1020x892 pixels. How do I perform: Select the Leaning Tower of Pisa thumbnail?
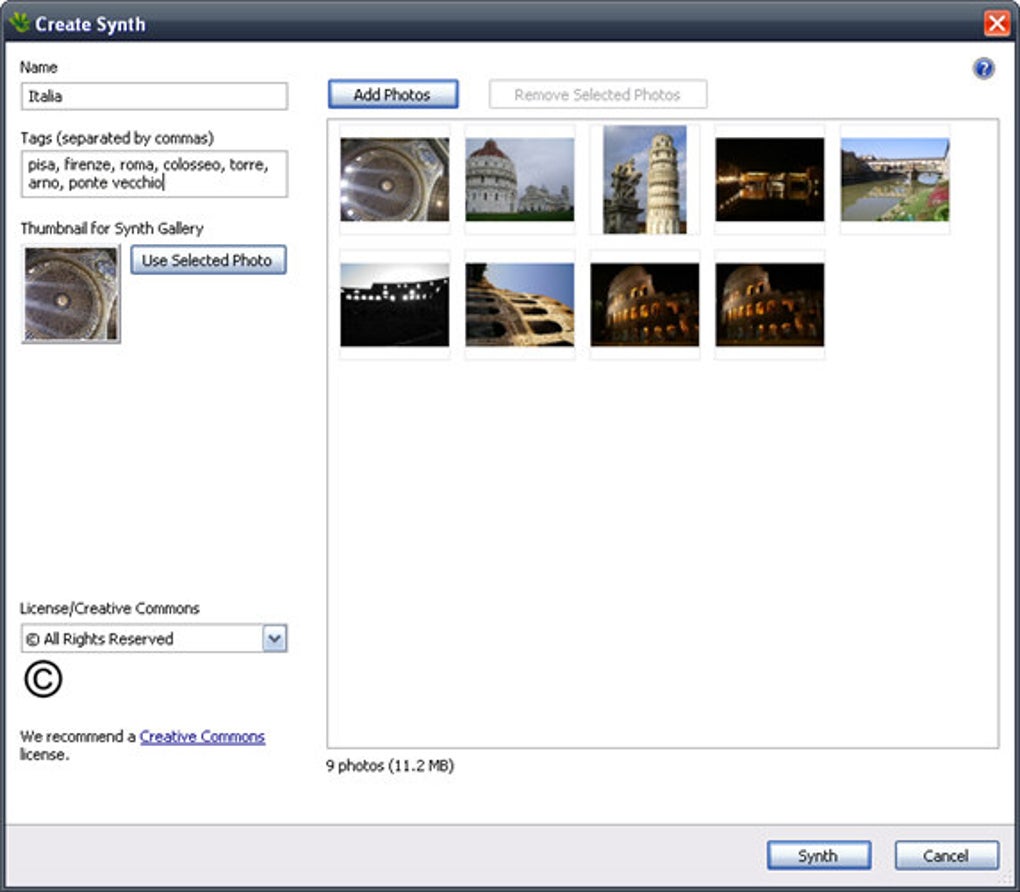[x=645, y=180]
